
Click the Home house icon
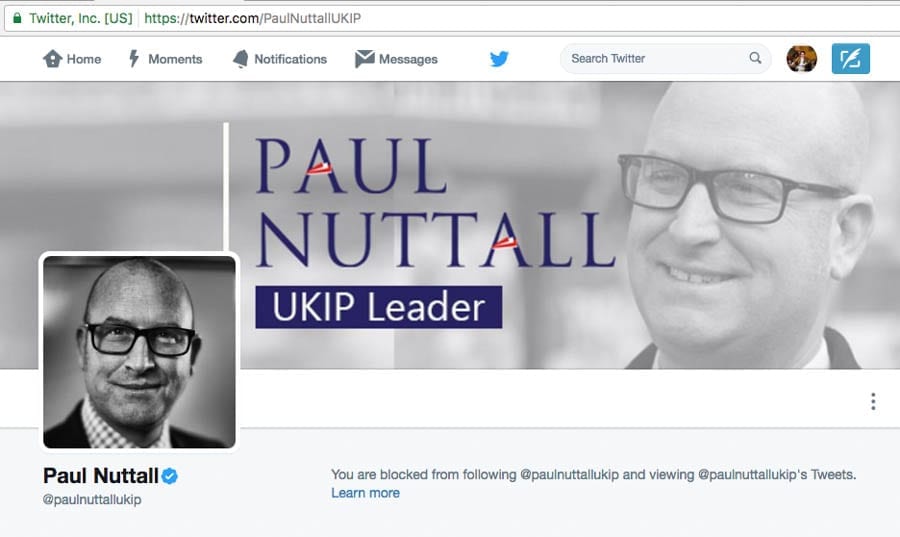click(52, 59)
